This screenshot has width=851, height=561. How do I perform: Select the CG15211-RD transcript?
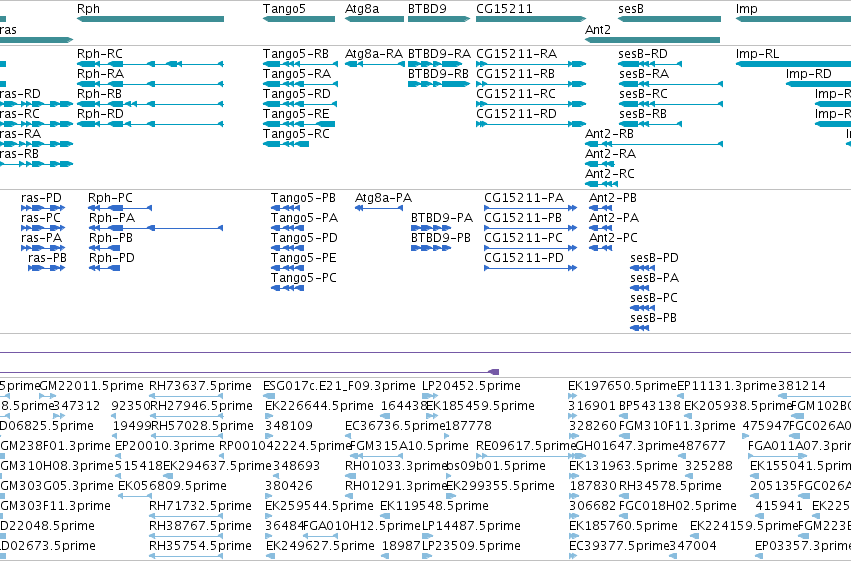coord(531,124)
